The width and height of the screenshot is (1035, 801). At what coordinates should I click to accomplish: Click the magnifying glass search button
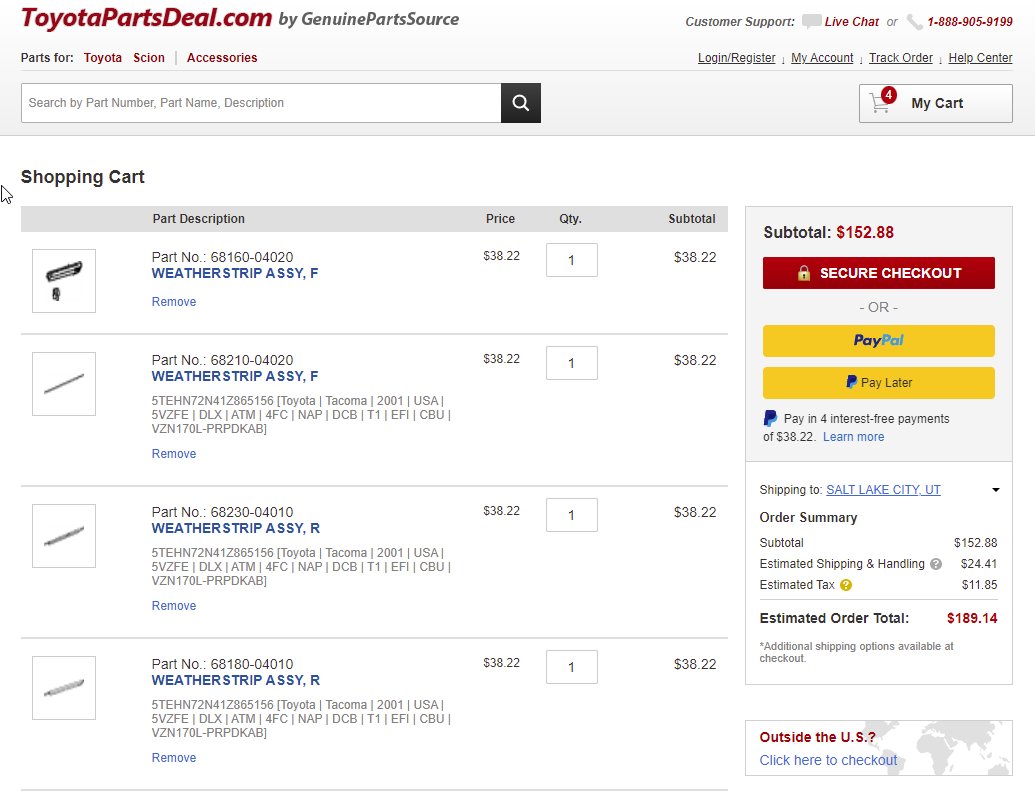[520, 103]
